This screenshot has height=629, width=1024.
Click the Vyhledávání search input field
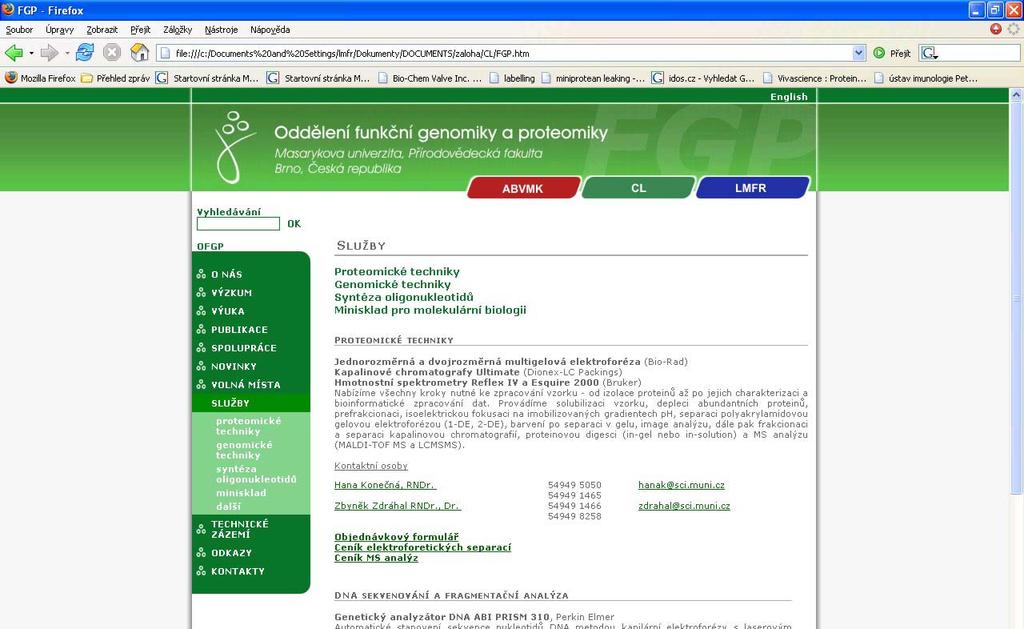pos(238,224)
